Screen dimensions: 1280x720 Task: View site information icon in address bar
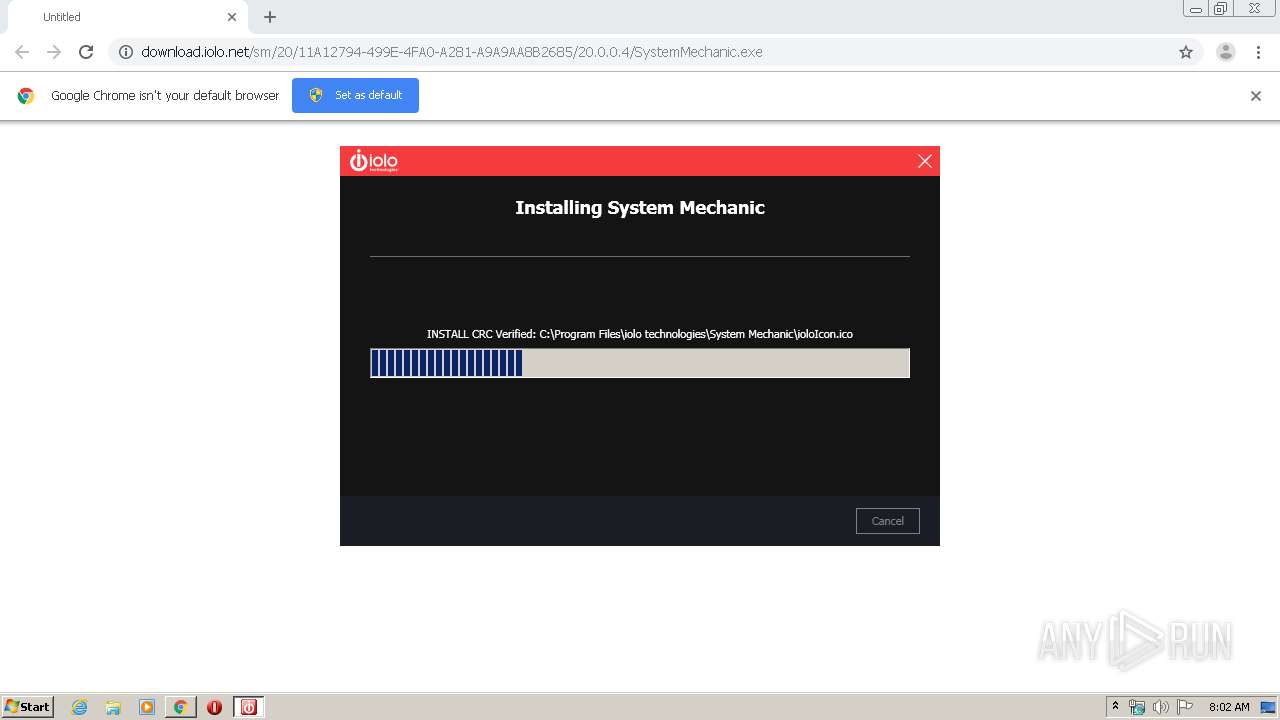[126, 52]
